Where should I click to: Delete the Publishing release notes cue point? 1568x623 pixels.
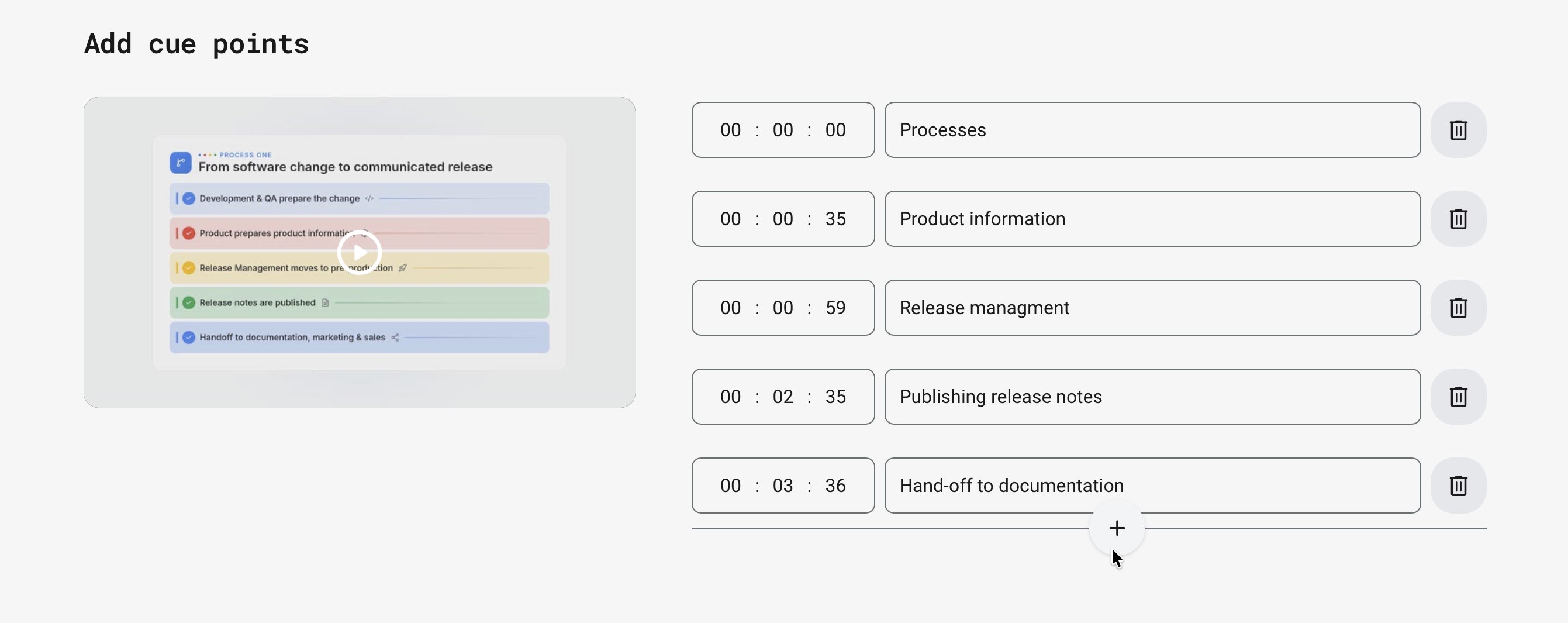[1458, 397]
